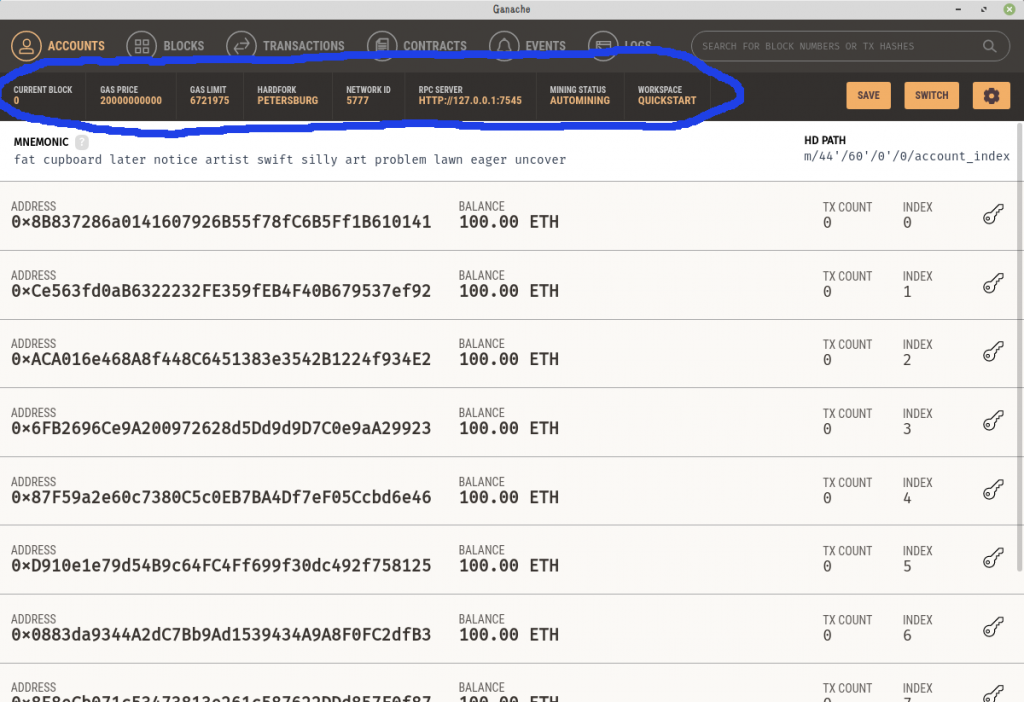The height and width of the screenshot is (702, 1024).
Task: Restore the Ganache window size
Action: (984, 9)
